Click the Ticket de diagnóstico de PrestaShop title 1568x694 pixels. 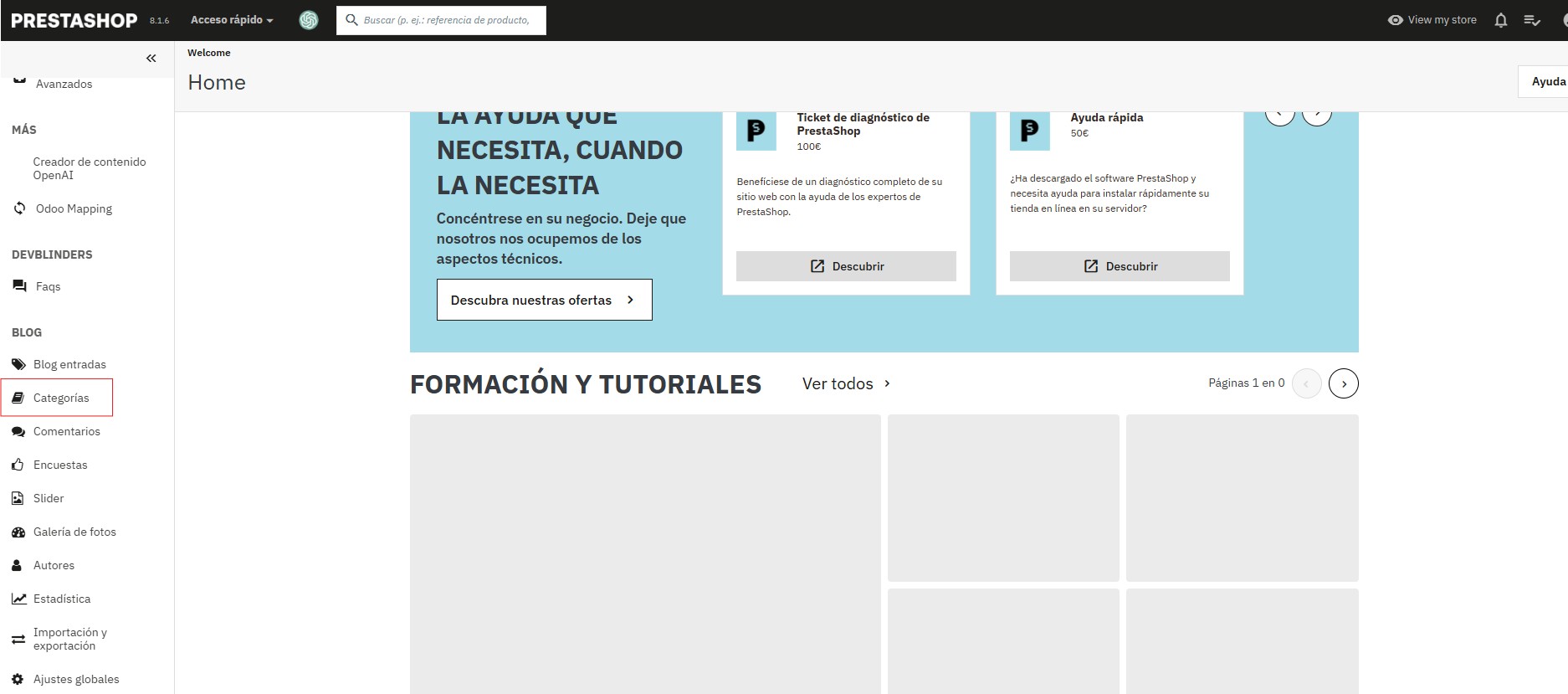(863, 124)
